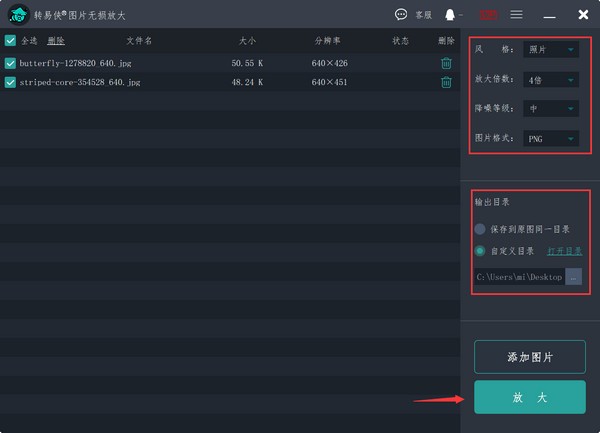
Task: Click the 打开目录 open folder link
Action: coord(564,251)
